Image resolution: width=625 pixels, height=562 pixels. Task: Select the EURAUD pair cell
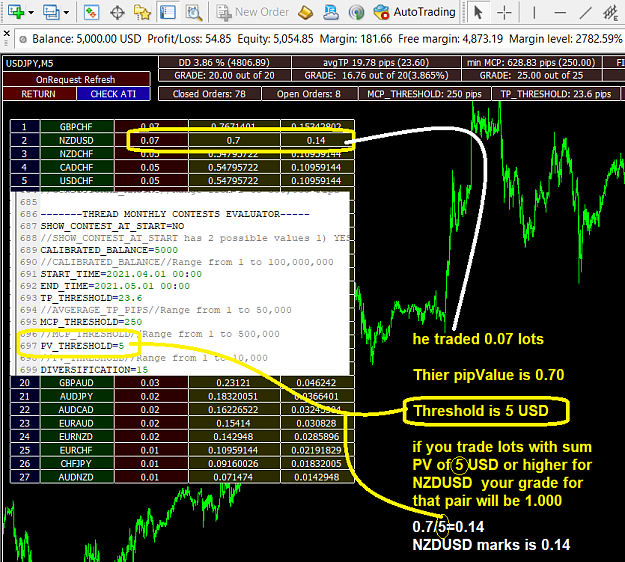pyautogui.click(x=77, y=423)
